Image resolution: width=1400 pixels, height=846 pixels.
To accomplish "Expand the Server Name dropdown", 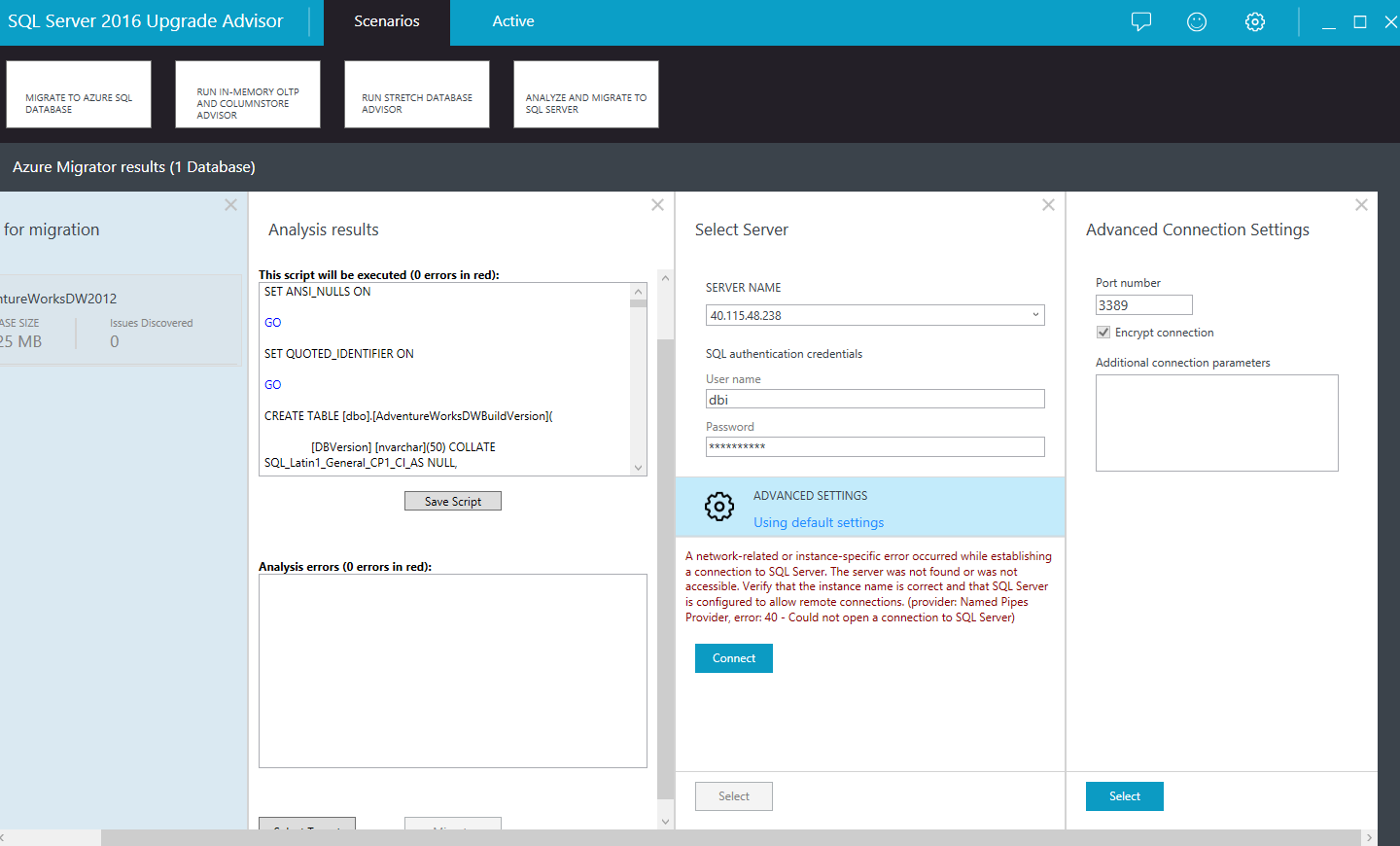I will [x=1035, y=315].
